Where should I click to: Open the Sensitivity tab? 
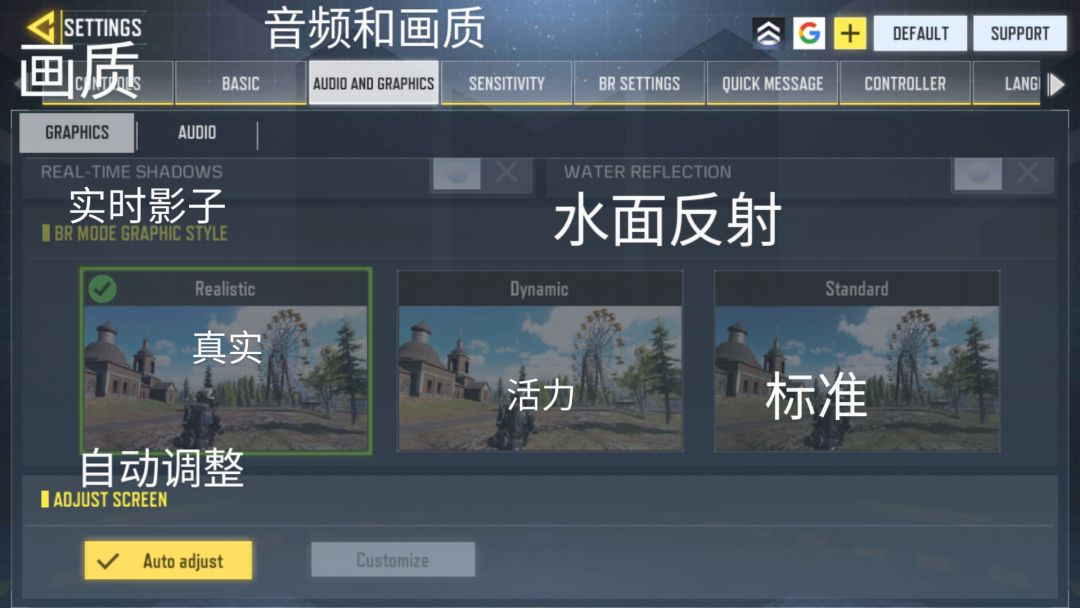[506, 83]
